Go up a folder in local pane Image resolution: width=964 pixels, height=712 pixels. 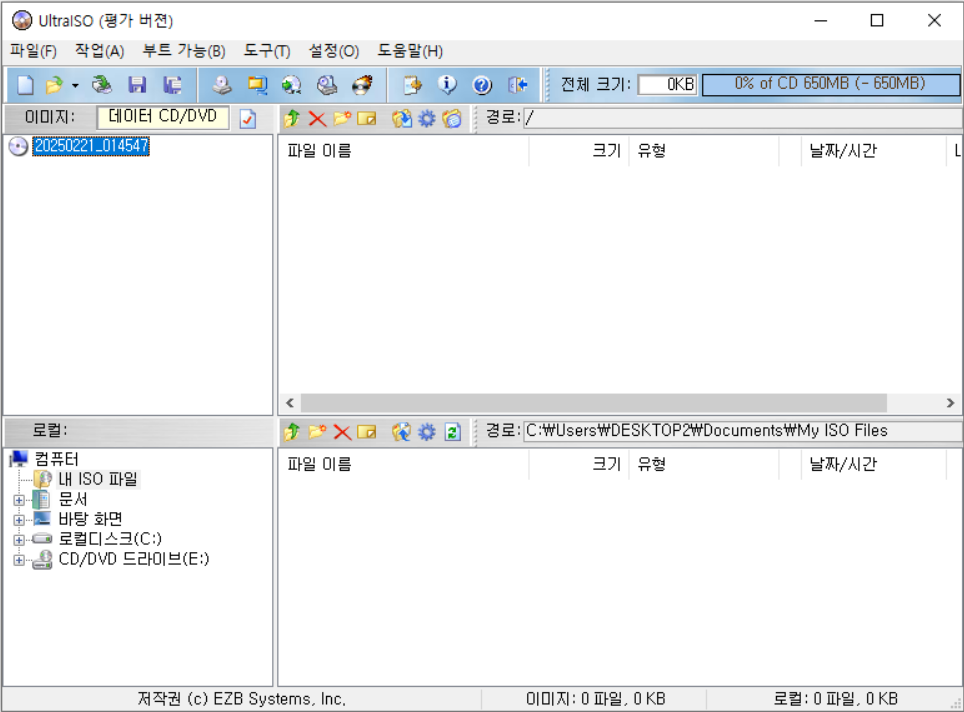292,432
